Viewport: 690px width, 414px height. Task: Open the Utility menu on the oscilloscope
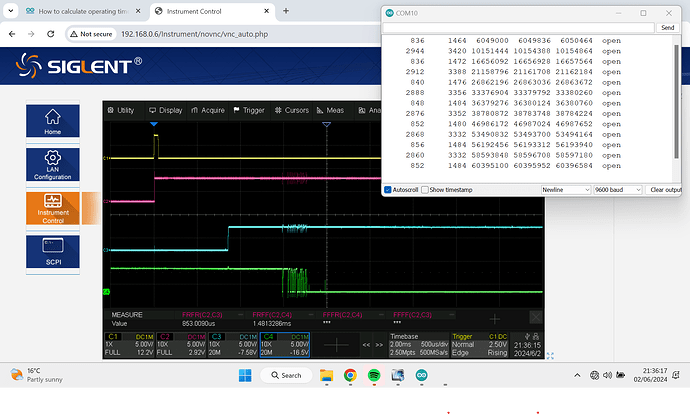coord(121,110)
